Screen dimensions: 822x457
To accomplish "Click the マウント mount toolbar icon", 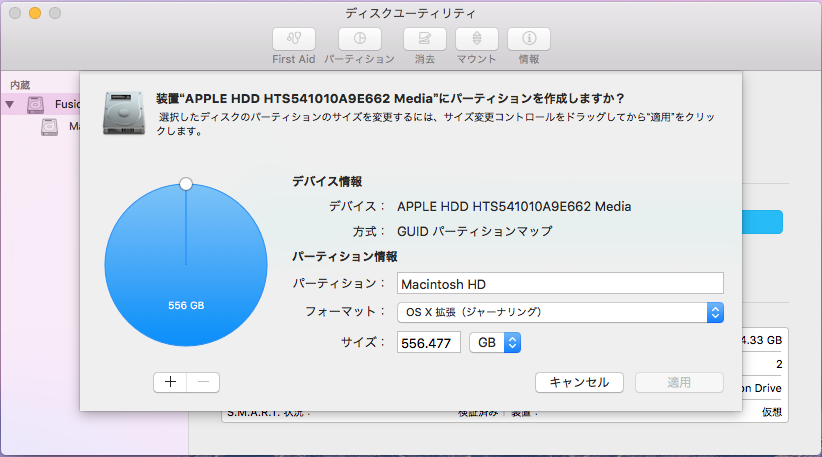I will pos(477,39).
